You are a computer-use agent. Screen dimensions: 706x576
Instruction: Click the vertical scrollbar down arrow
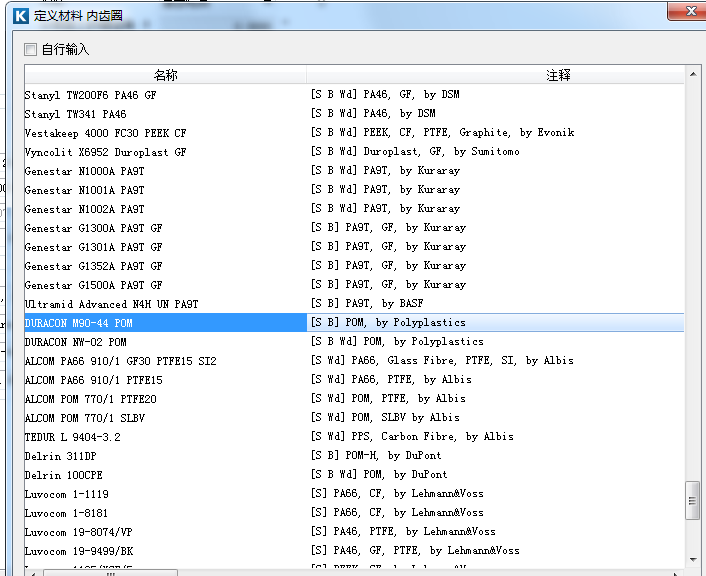pyautogui.click(x=693, y=560)
